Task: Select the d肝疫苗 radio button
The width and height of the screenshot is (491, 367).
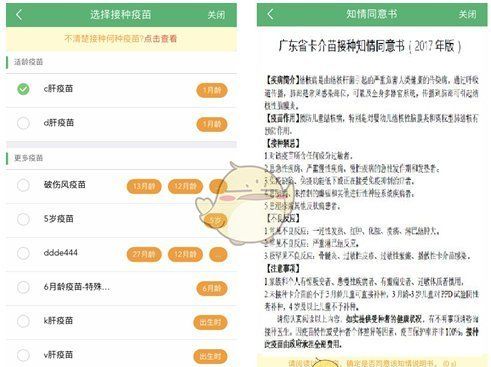Action: (x=23, y=123)
